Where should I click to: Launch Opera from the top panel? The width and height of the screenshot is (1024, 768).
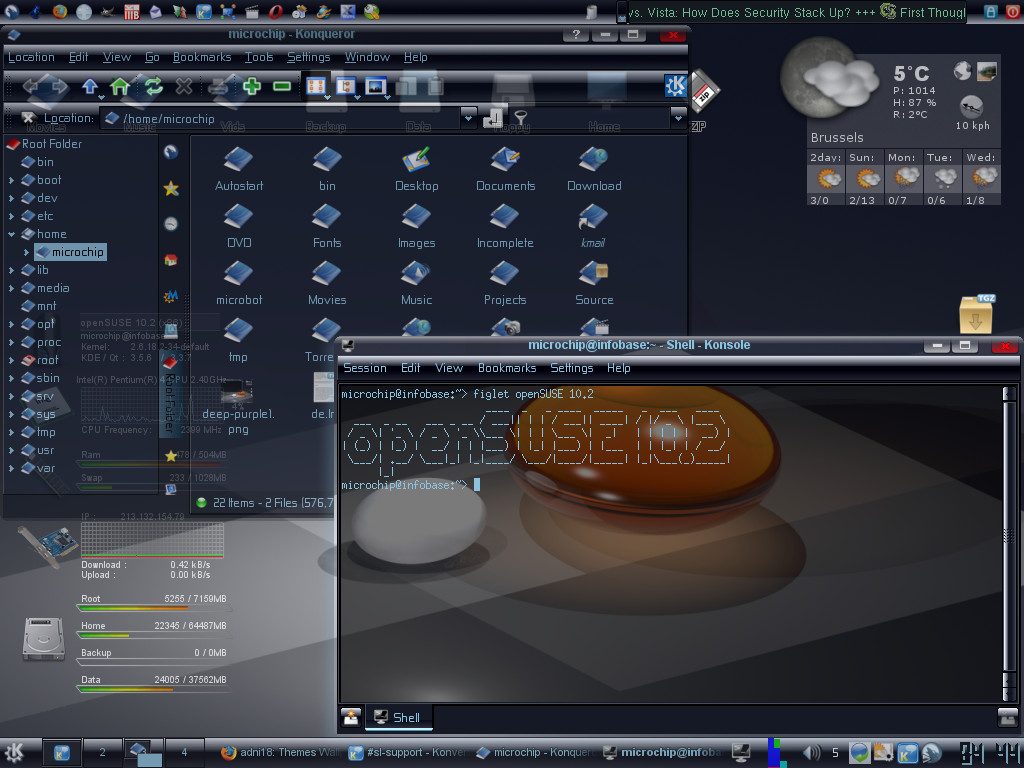[x=276, y=10]
